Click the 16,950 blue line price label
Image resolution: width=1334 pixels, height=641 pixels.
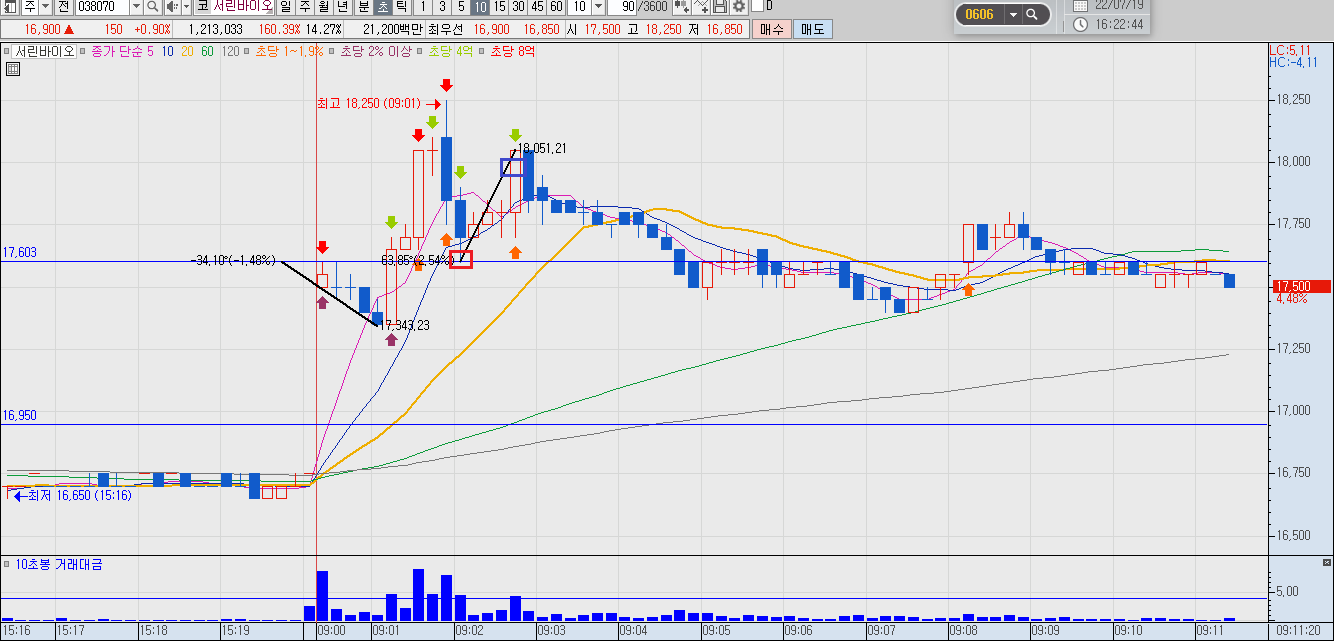19,415
